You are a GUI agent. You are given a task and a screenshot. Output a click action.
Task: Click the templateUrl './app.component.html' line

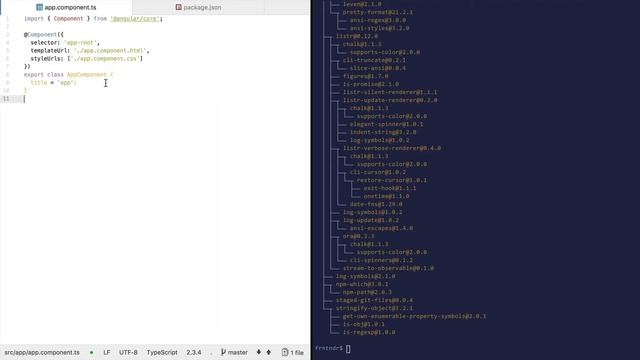[x=90, y=51]
